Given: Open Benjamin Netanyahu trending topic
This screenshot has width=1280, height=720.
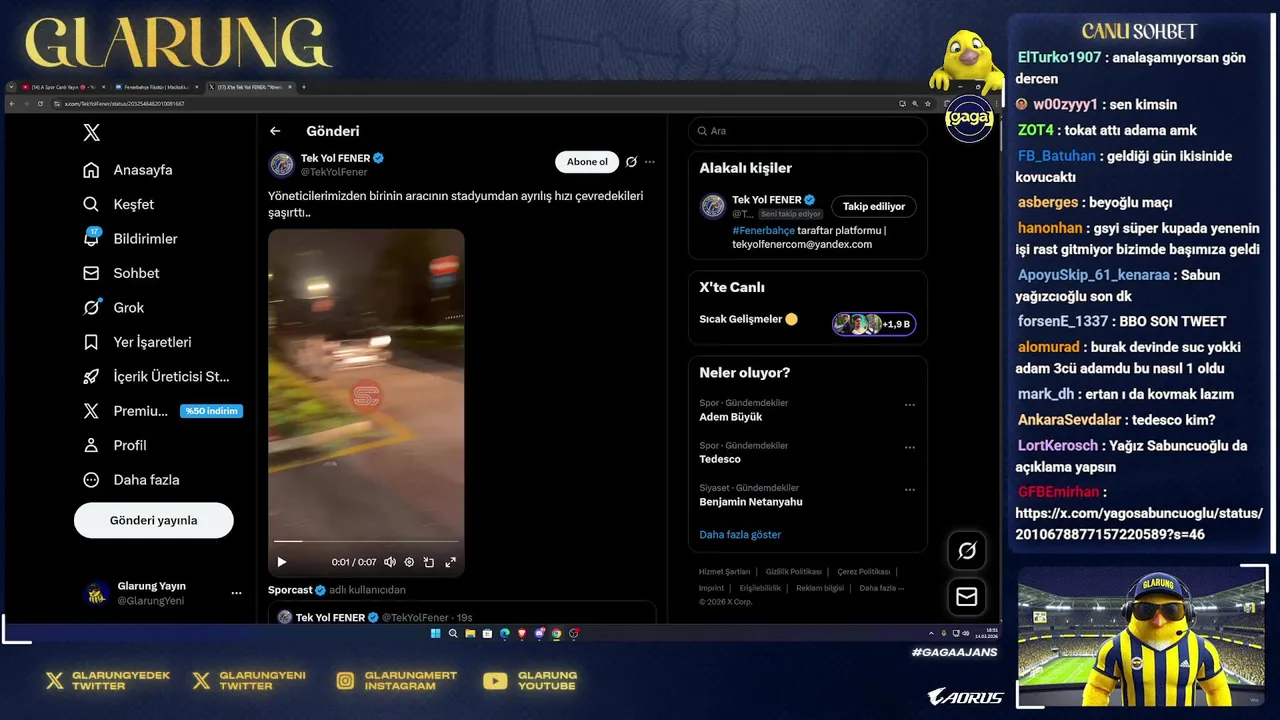Looking at the screenshot, I should (x=751, y=502).
